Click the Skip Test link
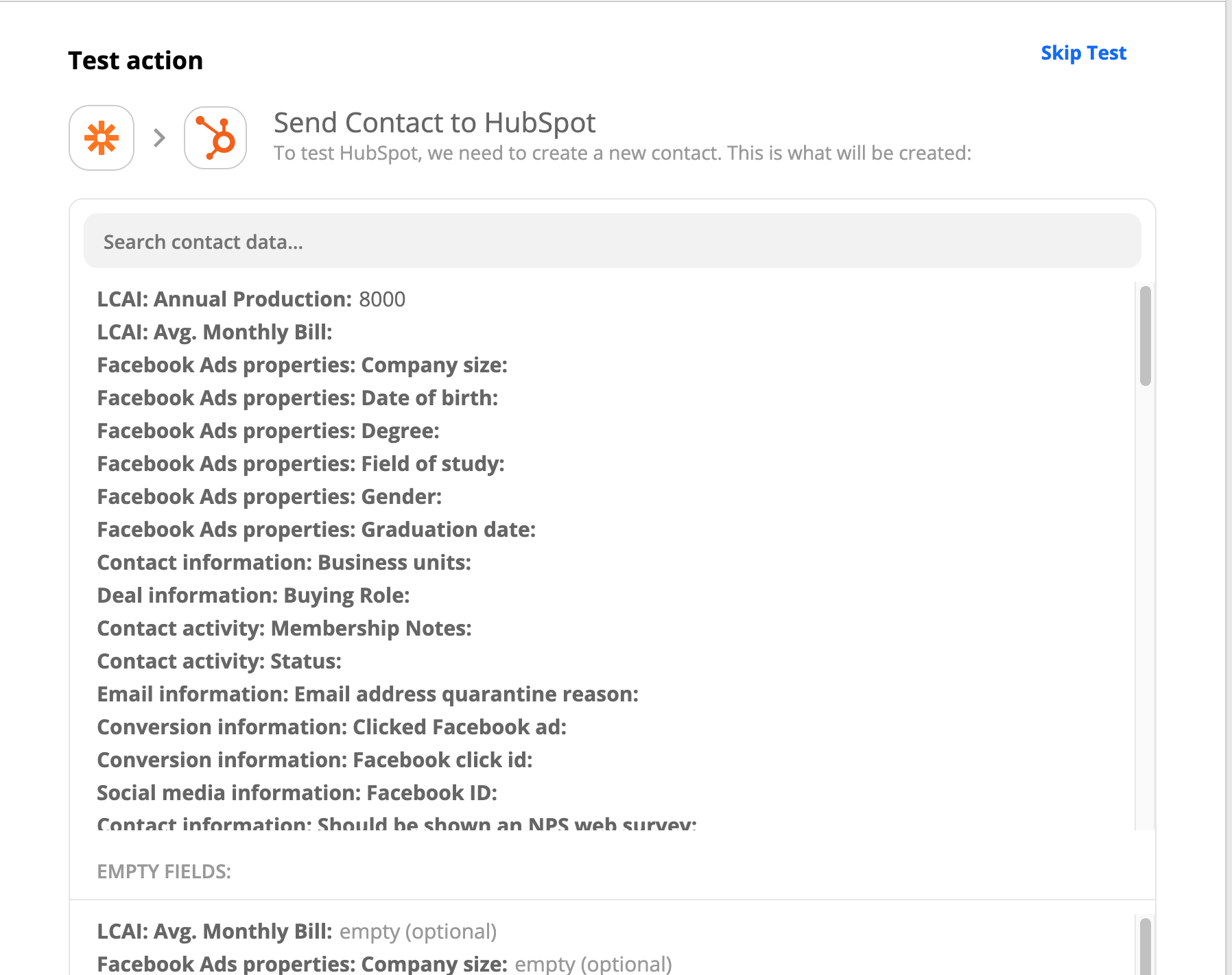Image resolution: width=1232 pixels, height=975 pixels. tap(1083, 53)
